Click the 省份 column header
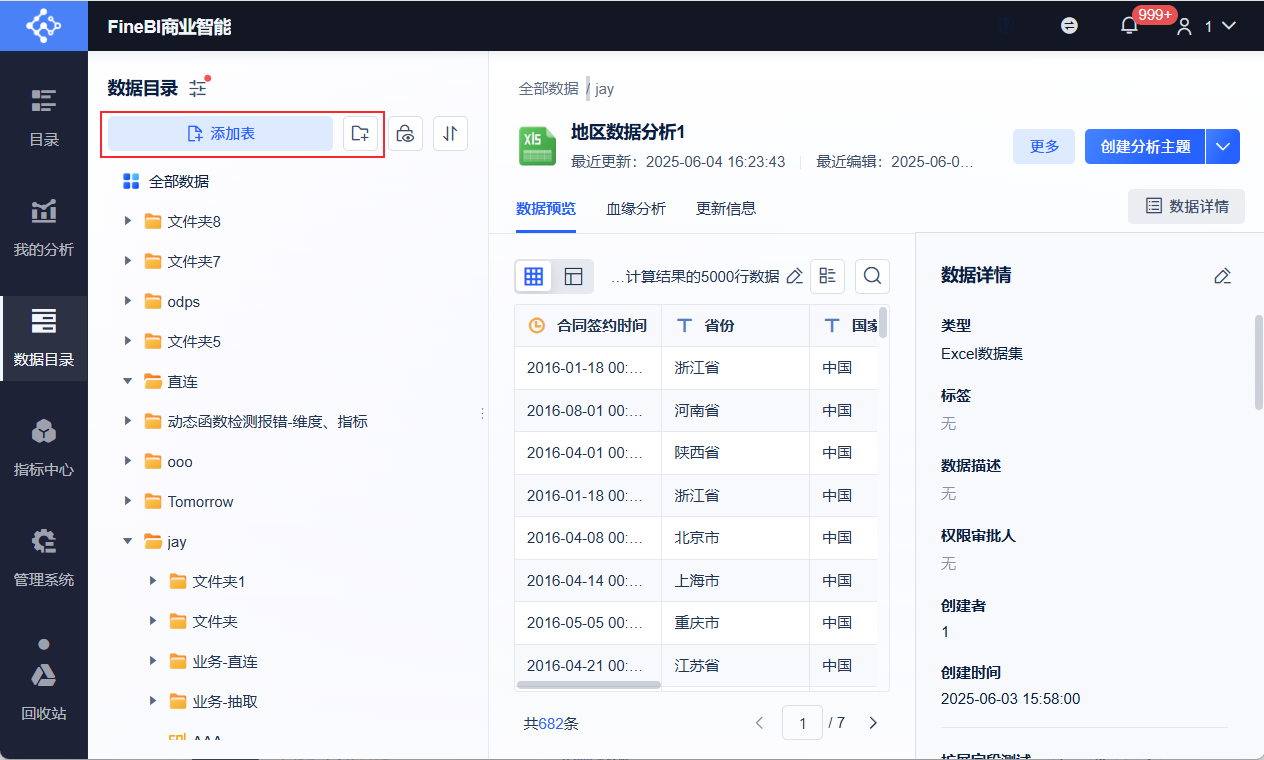The height and width of the screenshot is (760, 1264). point(735,325)
